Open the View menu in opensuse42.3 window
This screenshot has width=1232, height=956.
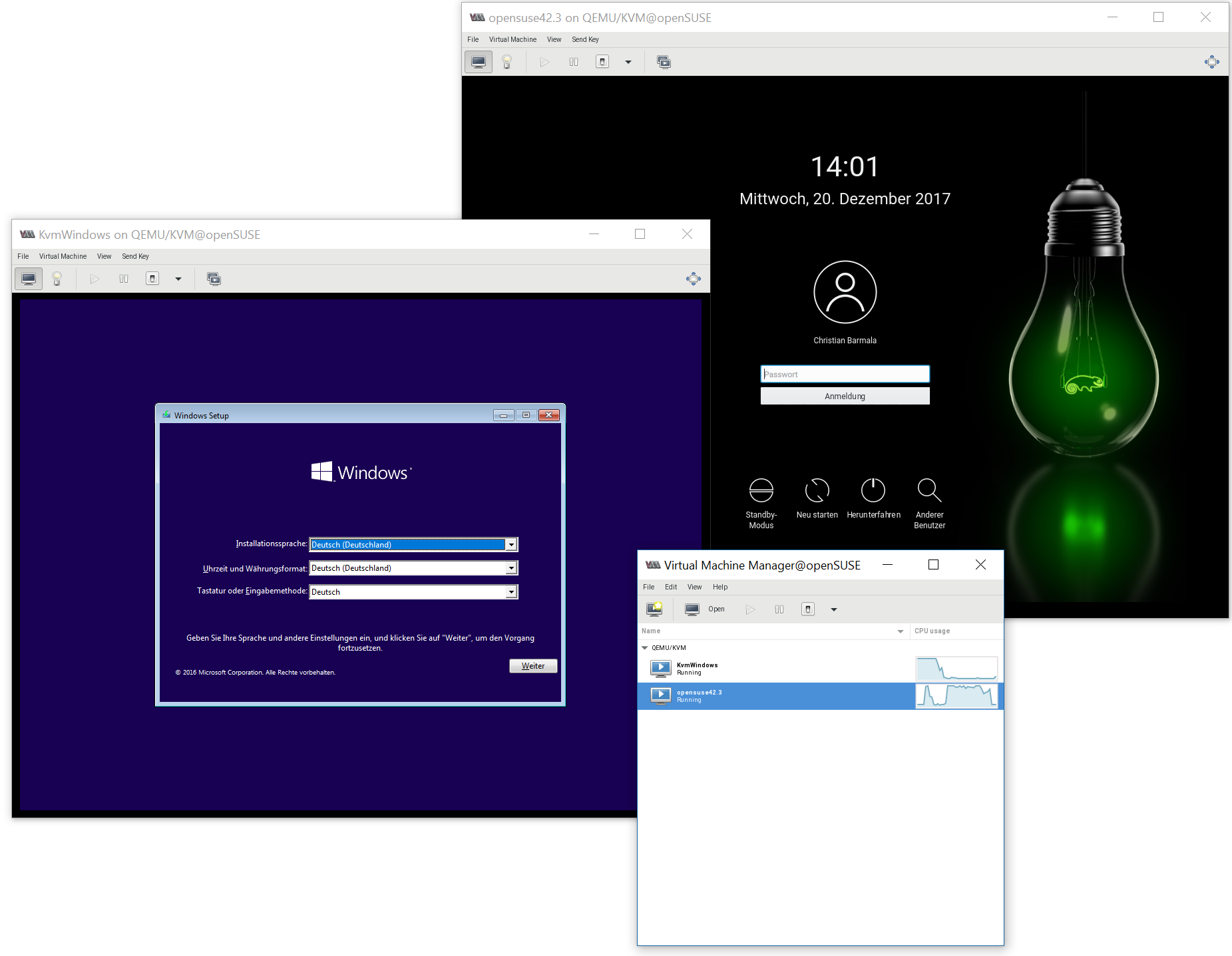coord(554,39)
